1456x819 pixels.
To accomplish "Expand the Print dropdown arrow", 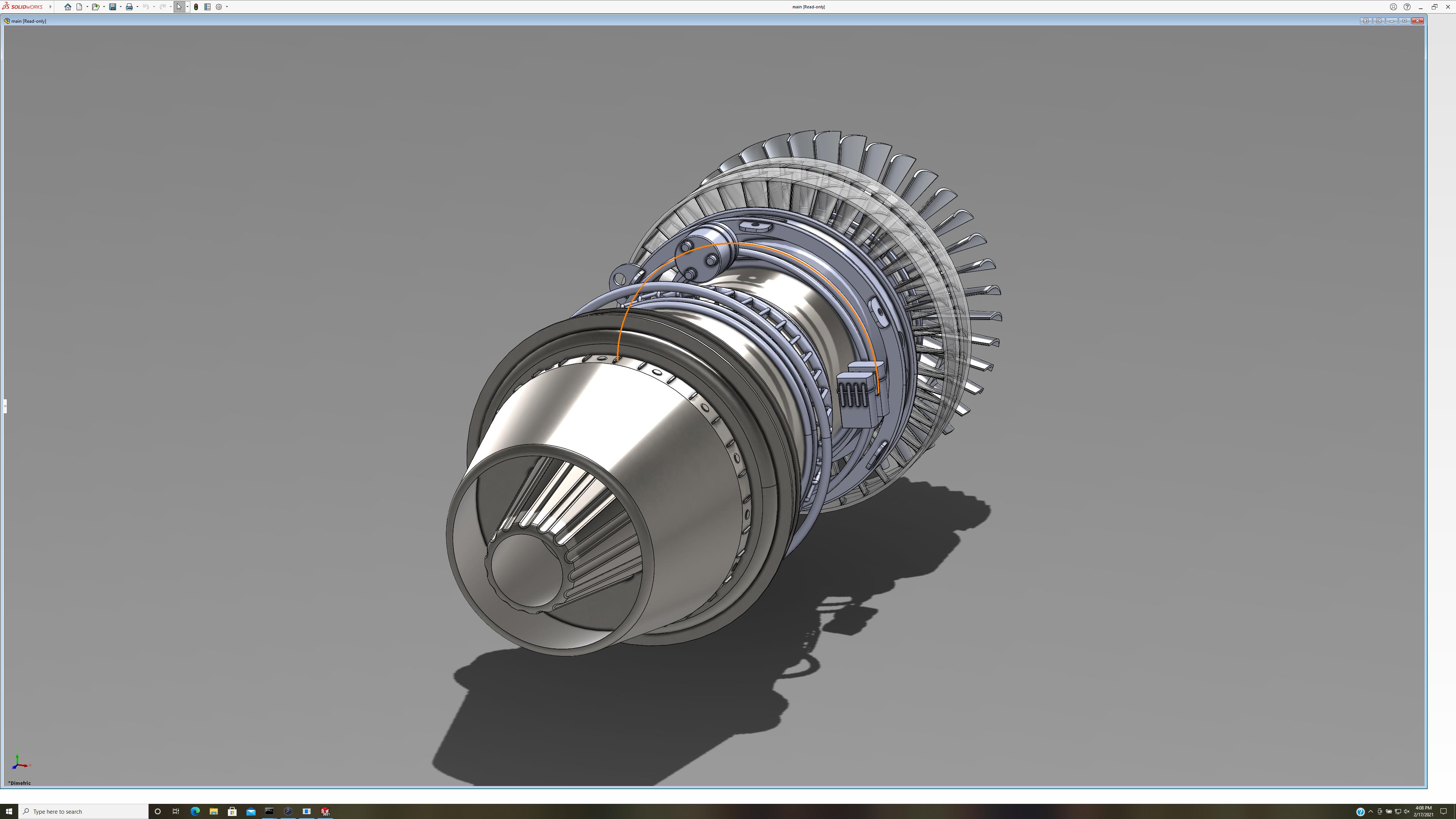I will click(137, 7).
